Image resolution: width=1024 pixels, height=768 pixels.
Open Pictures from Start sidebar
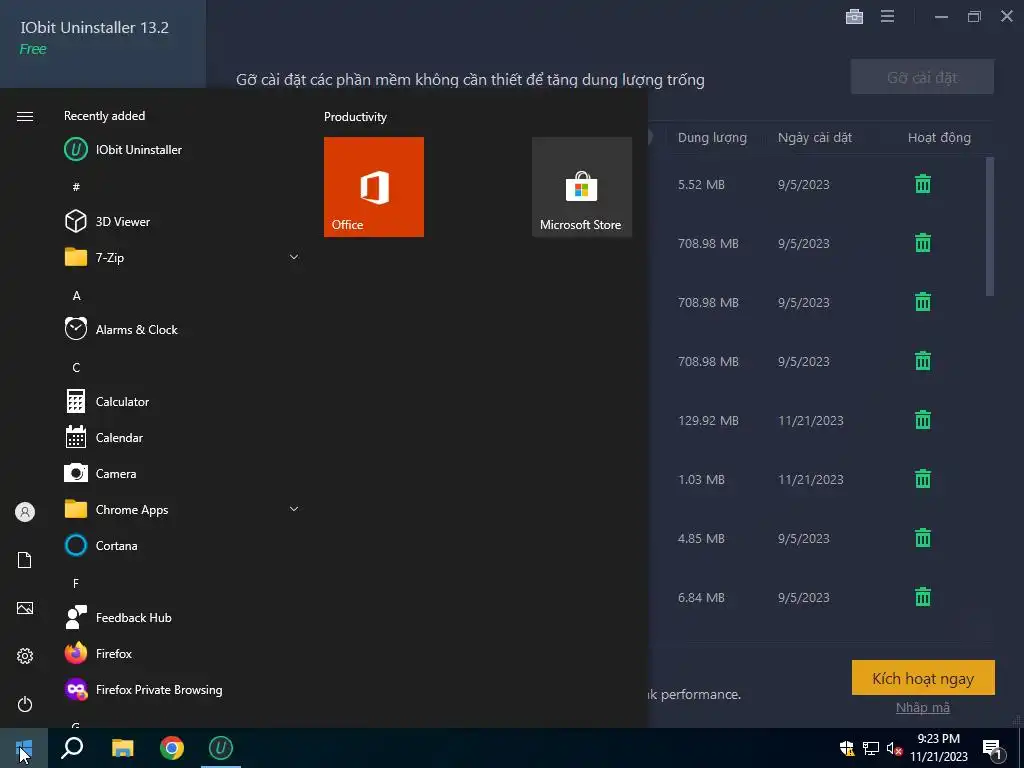pyautogui.click(x=25, y=609)
